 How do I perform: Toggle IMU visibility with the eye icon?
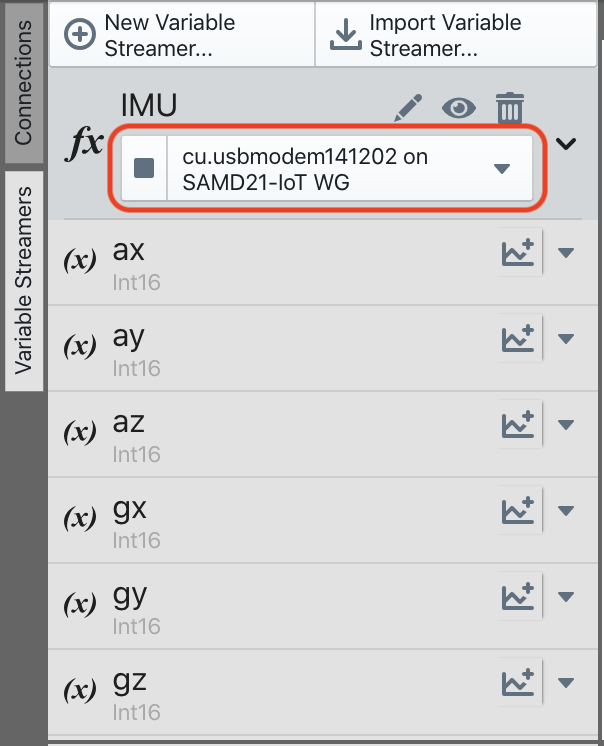(459, 107)
